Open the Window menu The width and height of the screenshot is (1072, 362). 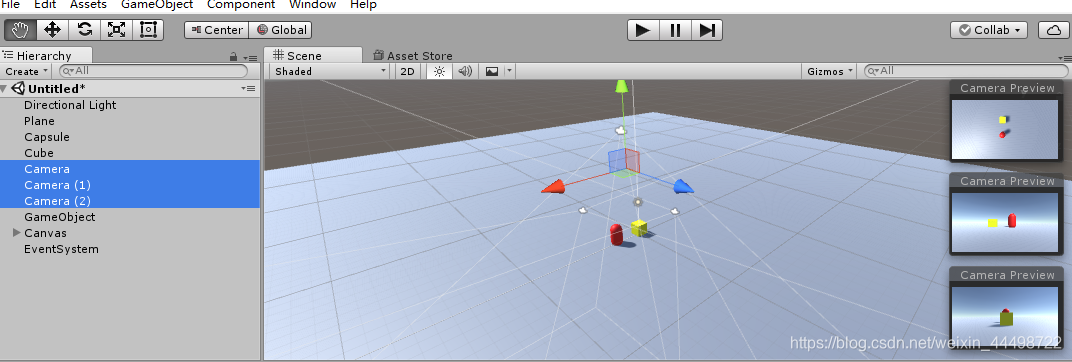click(312, 5)
